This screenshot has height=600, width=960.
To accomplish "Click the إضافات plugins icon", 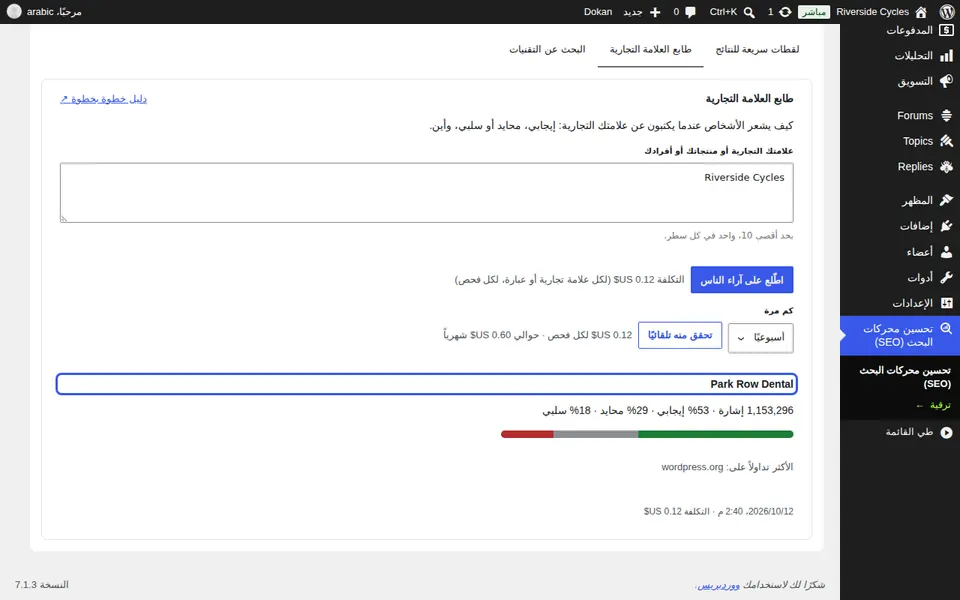I will 946,226.
